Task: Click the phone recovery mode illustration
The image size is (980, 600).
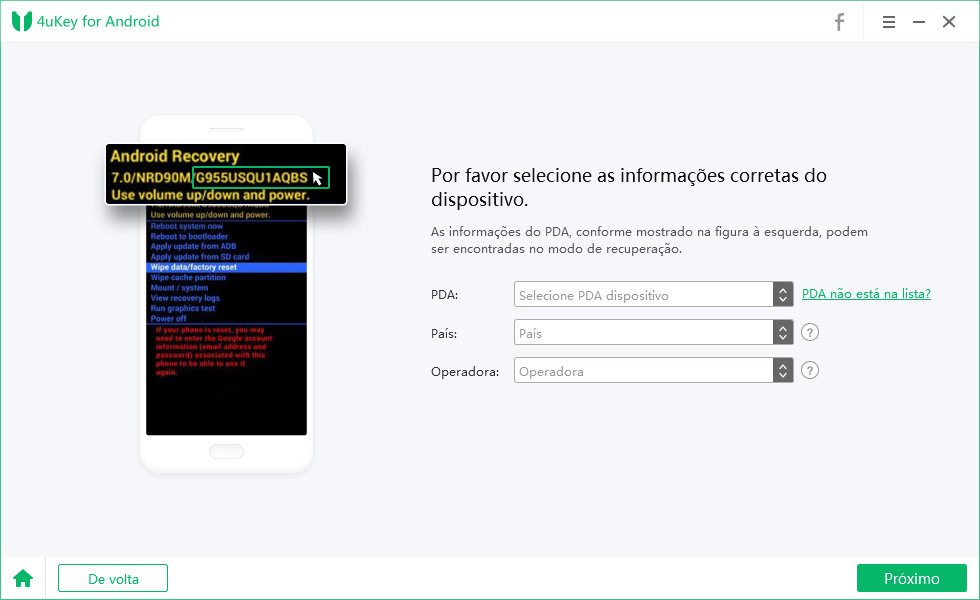Action: 226,294
